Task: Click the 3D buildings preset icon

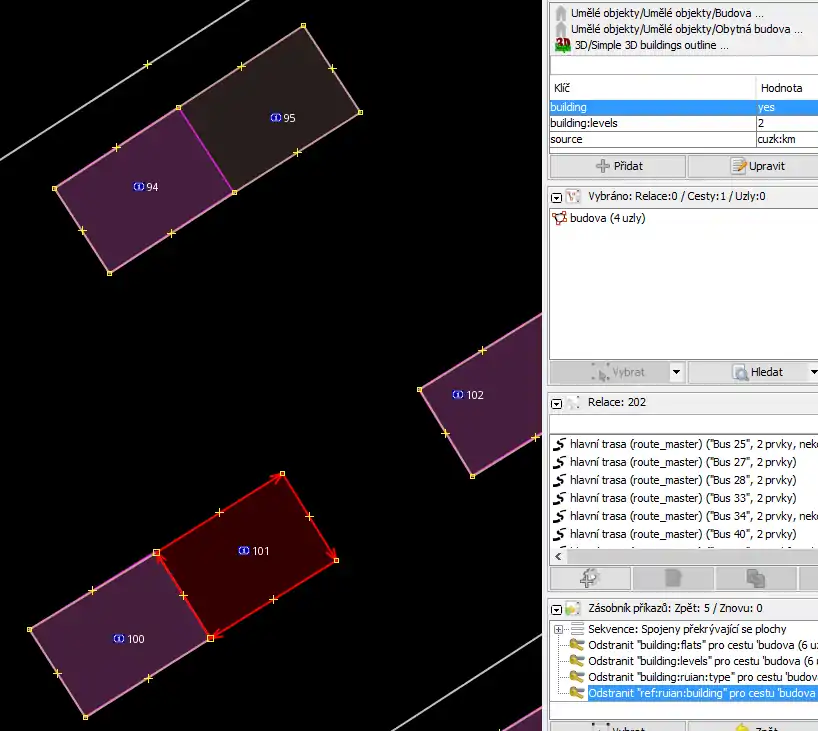Action: tap(562, 45)
